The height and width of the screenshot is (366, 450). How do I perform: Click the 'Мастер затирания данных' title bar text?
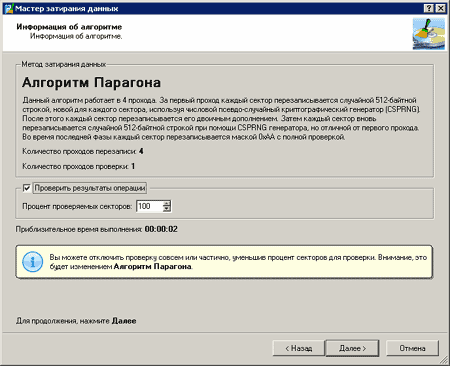67,9
